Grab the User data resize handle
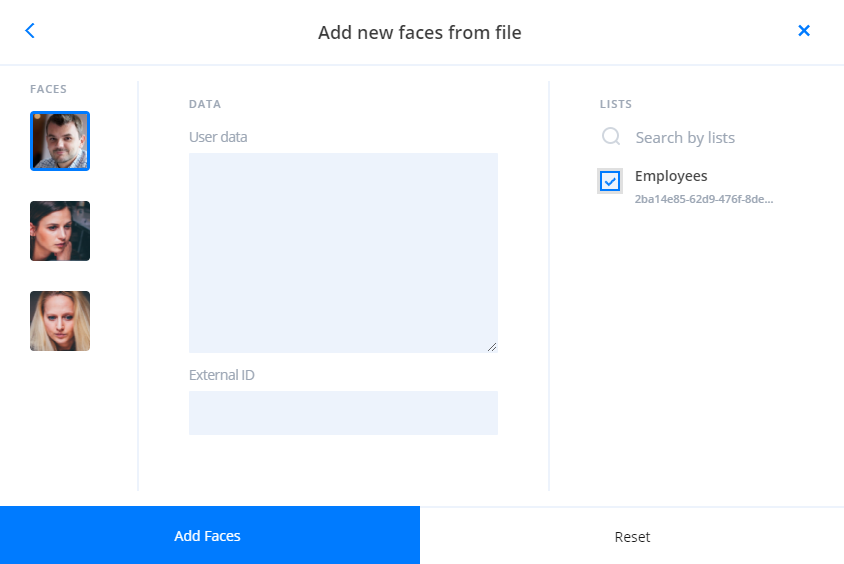The height and width of the screenshot is (564, 844). (491, 347)
